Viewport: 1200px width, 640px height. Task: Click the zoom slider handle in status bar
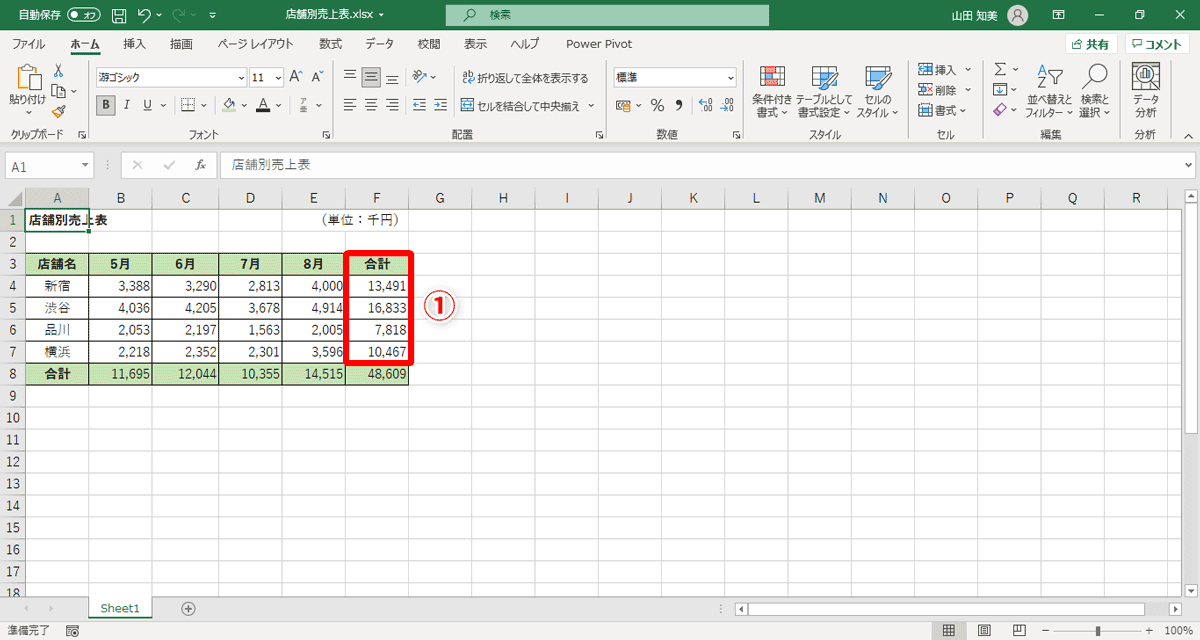1098,631
